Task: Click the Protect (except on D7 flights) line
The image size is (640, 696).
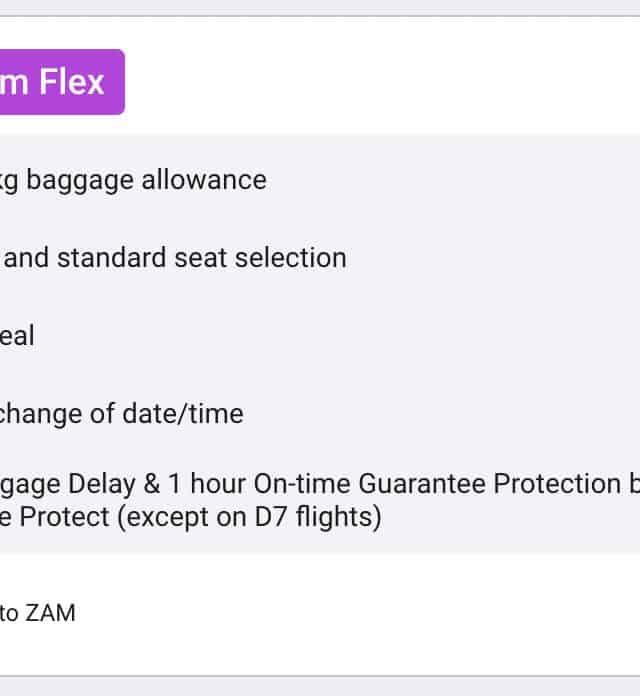Action: point(191,519)
